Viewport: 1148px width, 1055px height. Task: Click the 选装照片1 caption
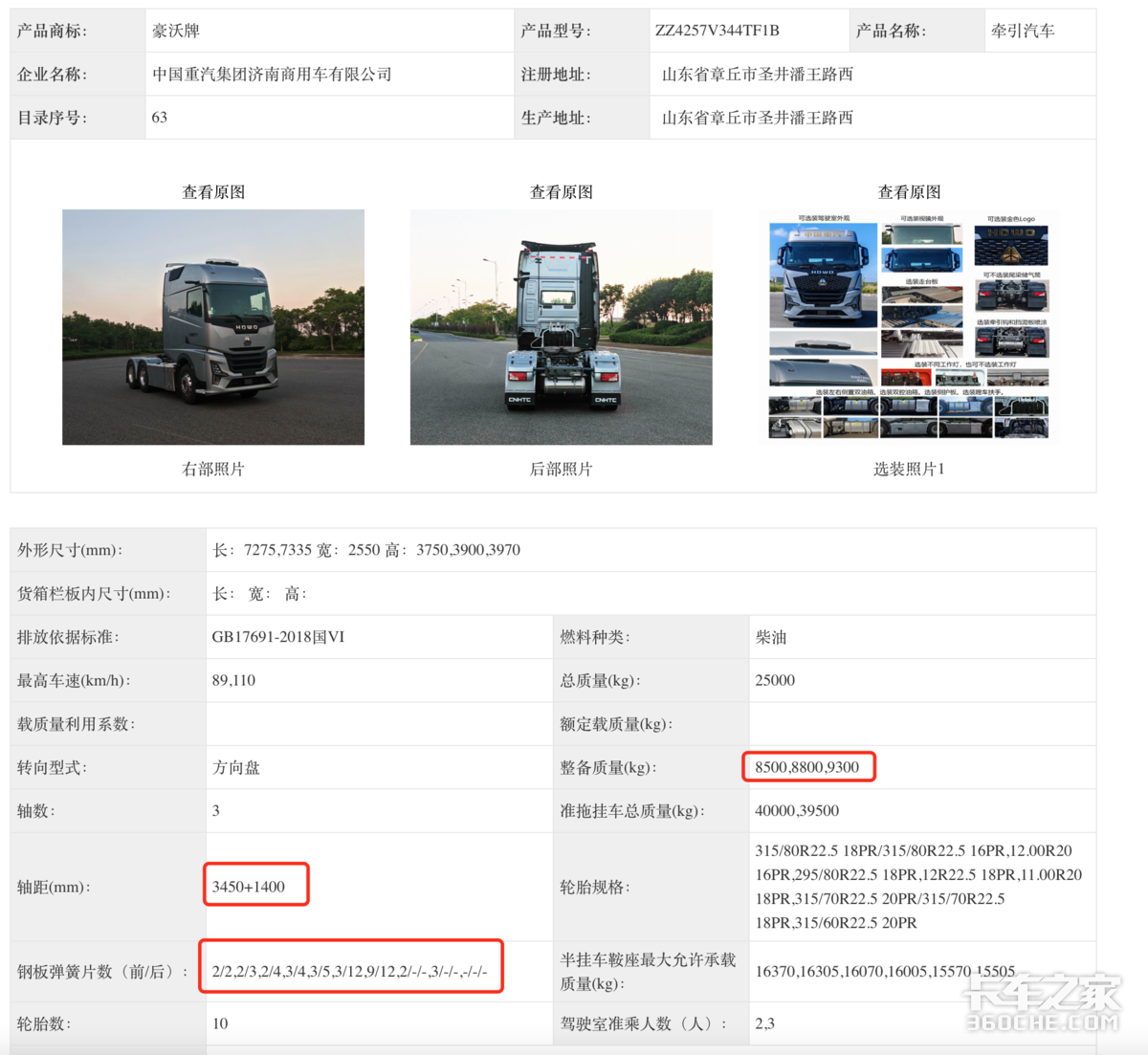(909, 469)
